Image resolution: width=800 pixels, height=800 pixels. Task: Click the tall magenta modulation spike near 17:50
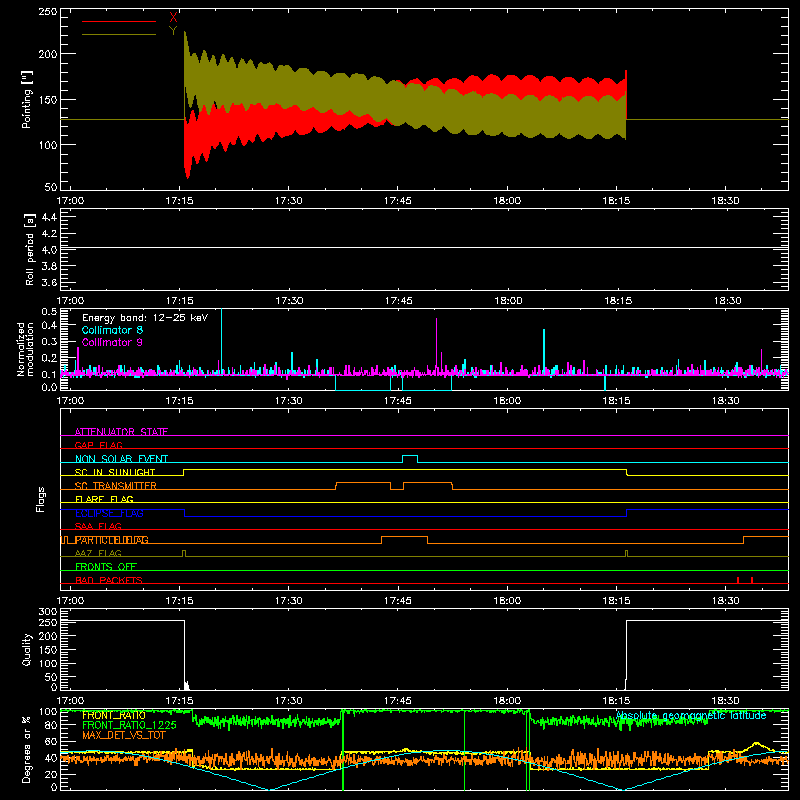pyautogui.click(x=436, y=346)
